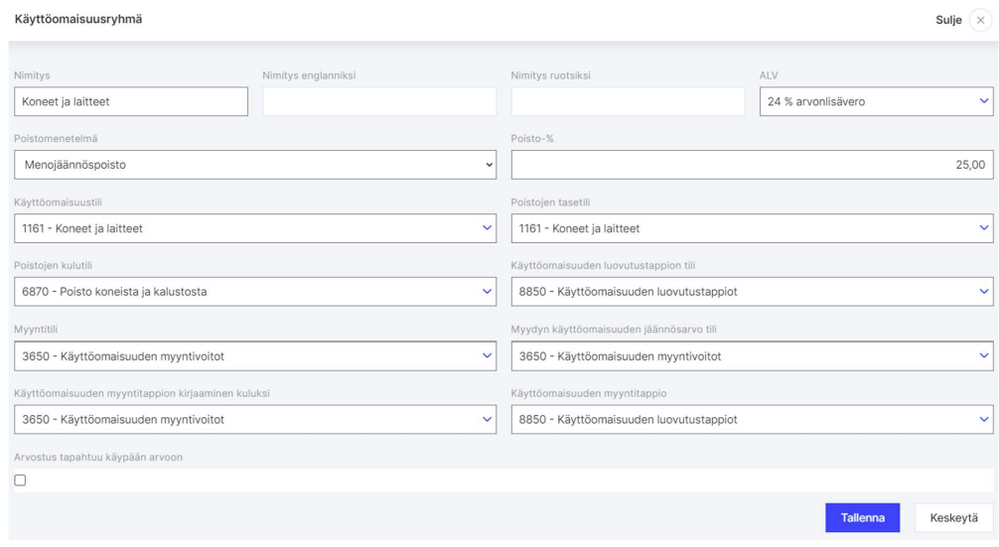Click the Nimitys ruotsiksi input field
This screenshot has width=999, height=547.
pos(628,101)
